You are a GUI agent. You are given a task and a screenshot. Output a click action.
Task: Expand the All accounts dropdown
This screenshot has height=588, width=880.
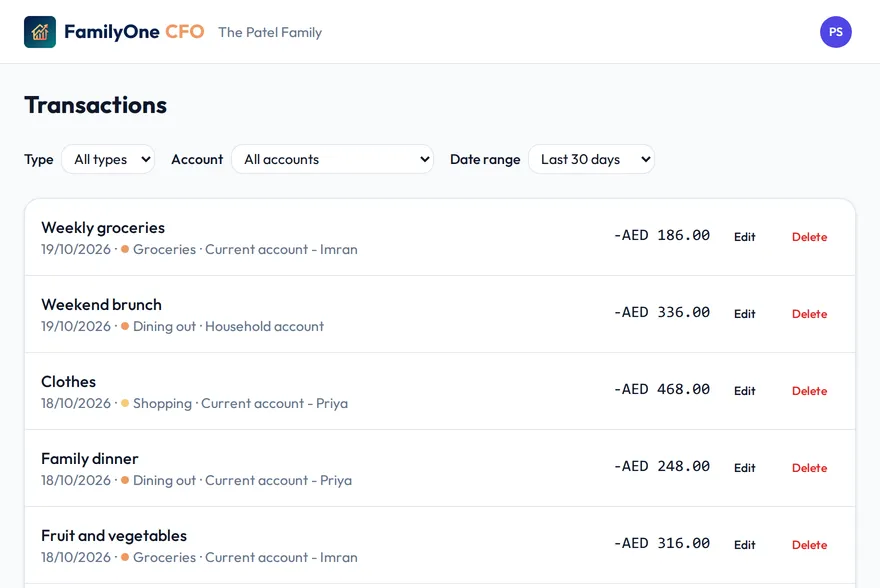pyautogui.click(x=333, y=159)
